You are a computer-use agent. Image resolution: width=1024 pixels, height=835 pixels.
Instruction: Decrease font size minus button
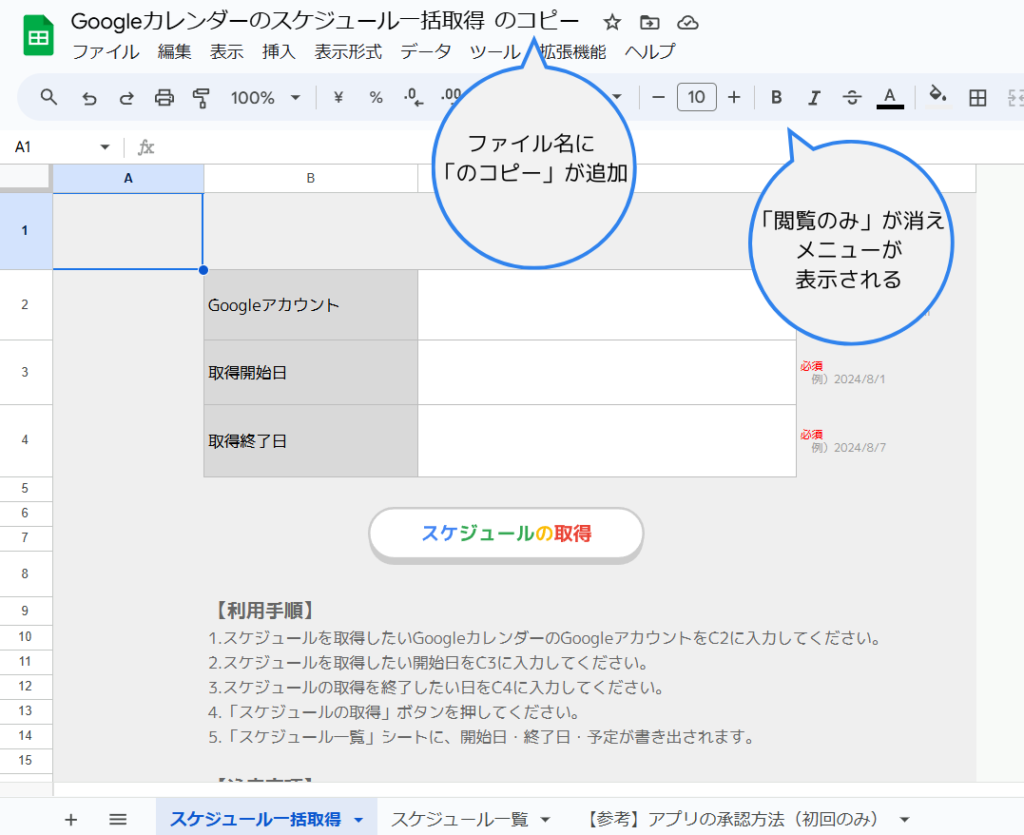coord(658,98)
